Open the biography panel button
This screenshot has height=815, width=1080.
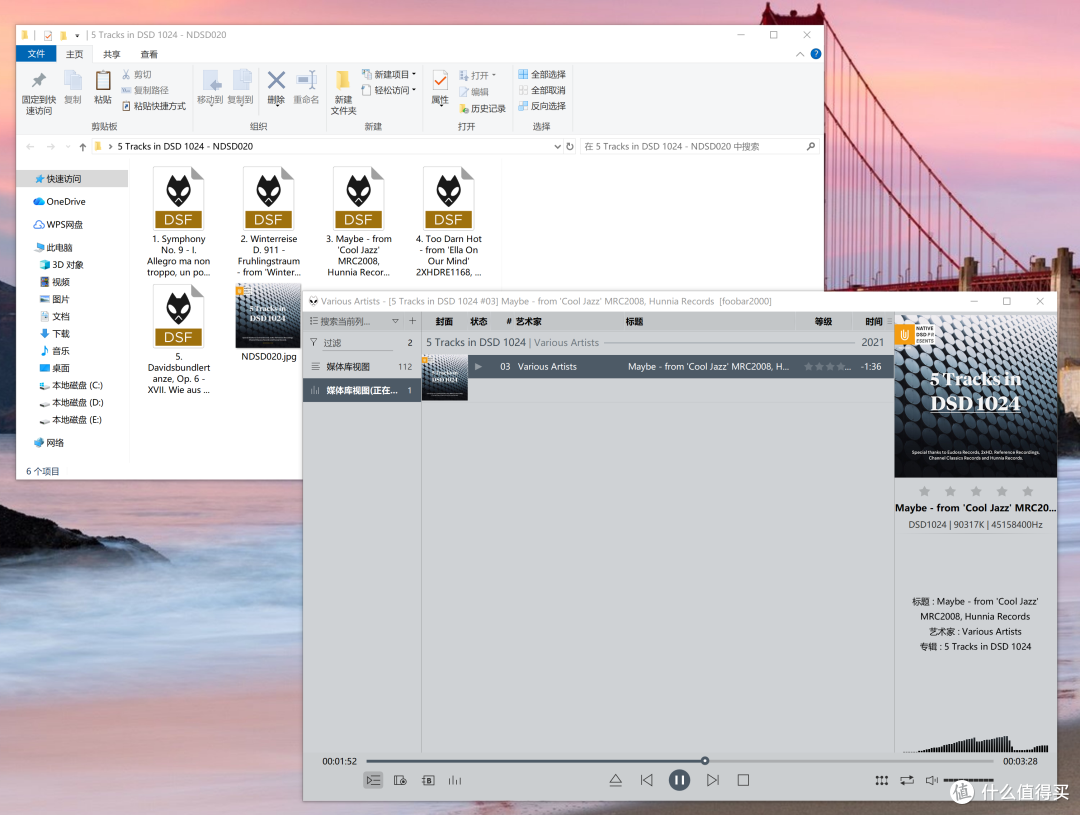[x=428, y=780]
